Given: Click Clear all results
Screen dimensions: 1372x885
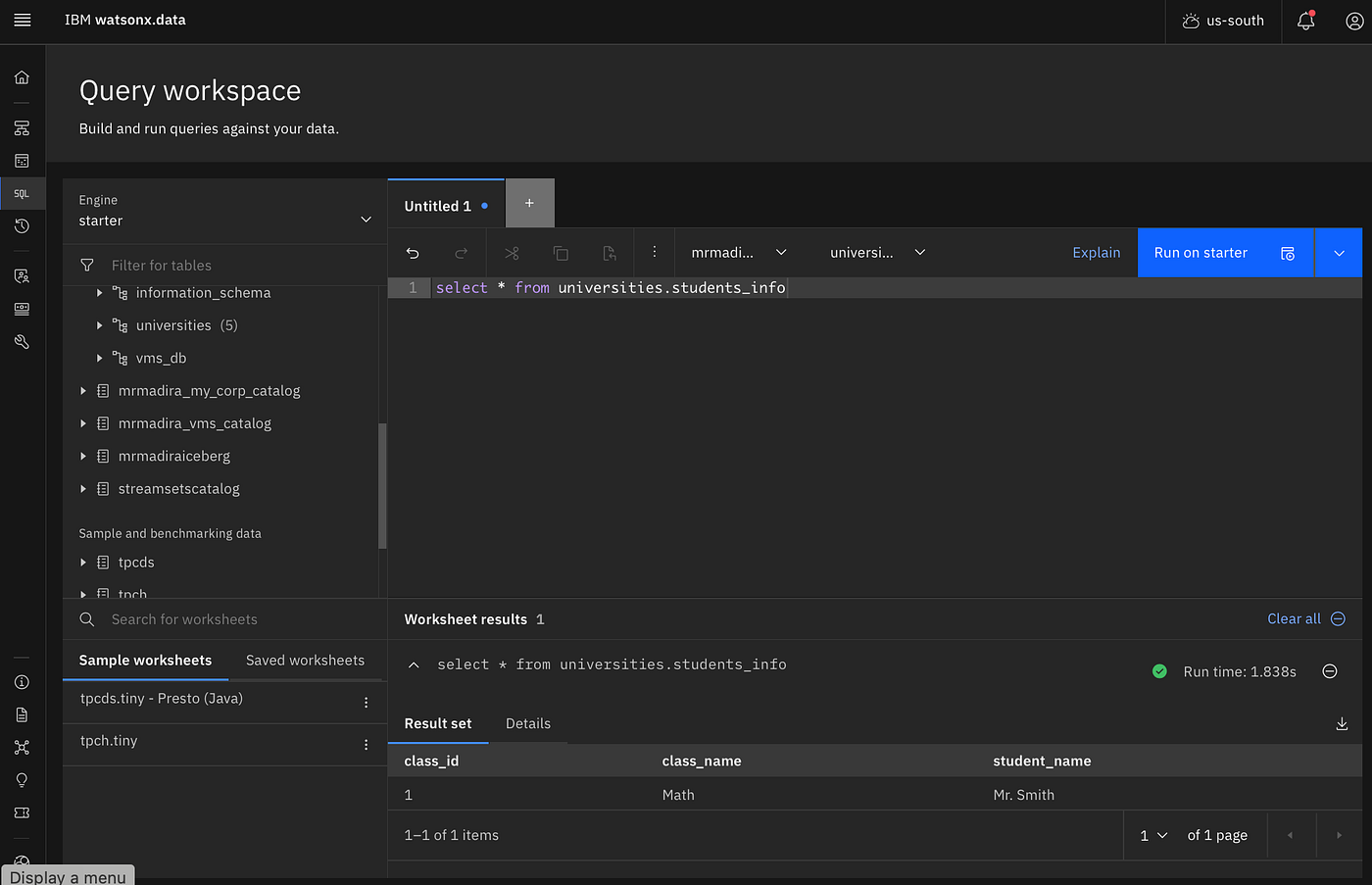Looking at the screenshot, I should (1306, 618).
